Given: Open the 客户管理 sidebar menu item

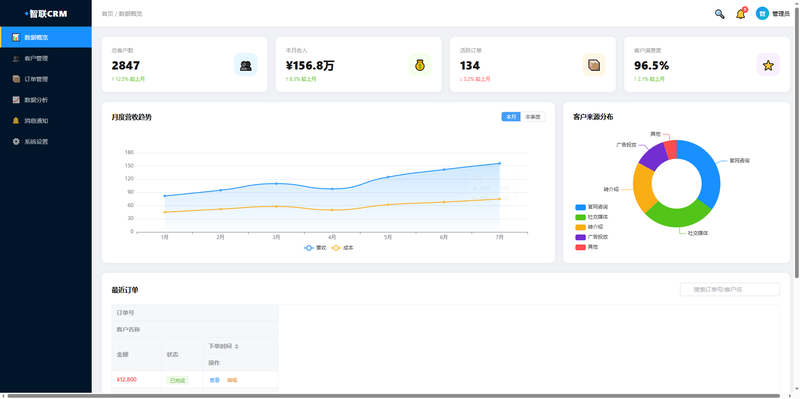Looking at the screenshot, I should 46,58.
